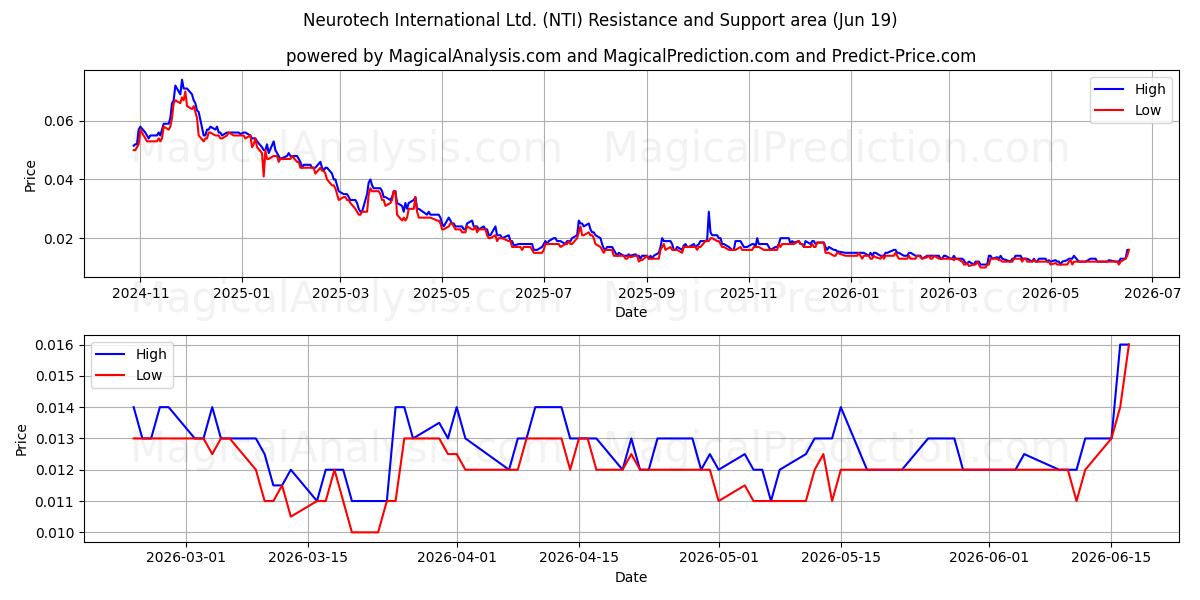Click the 2026-07 tick label on upper chart
The image size is (1200, 600).
(x=1153, y=294)
